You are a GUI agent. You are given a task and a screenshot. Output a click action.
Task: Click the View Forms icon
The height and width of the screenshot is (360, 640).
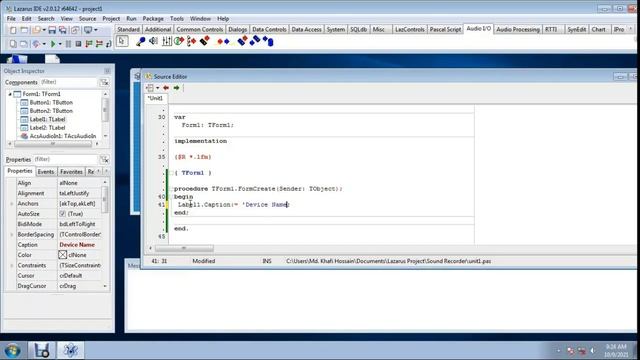24,44
